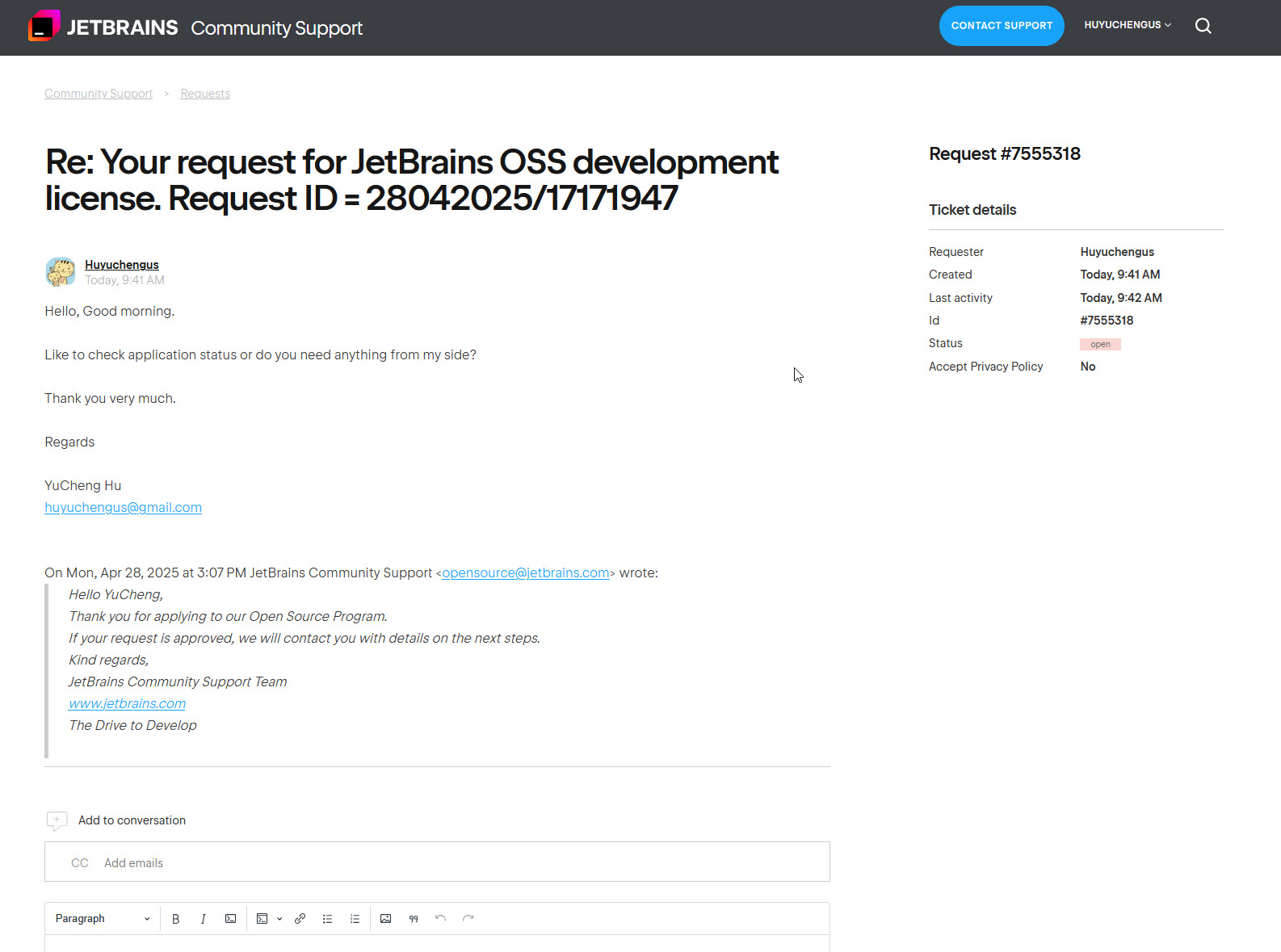Viewport: 1281px width, 952px height.
Task: Add a block quote with the quote icon
Action: (x=413, y=919)
